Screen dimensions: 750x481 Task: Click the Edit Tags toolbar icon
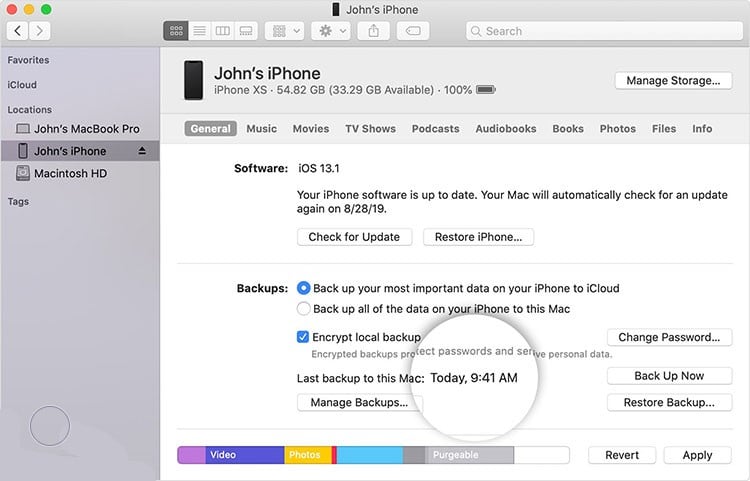(413, 31)
